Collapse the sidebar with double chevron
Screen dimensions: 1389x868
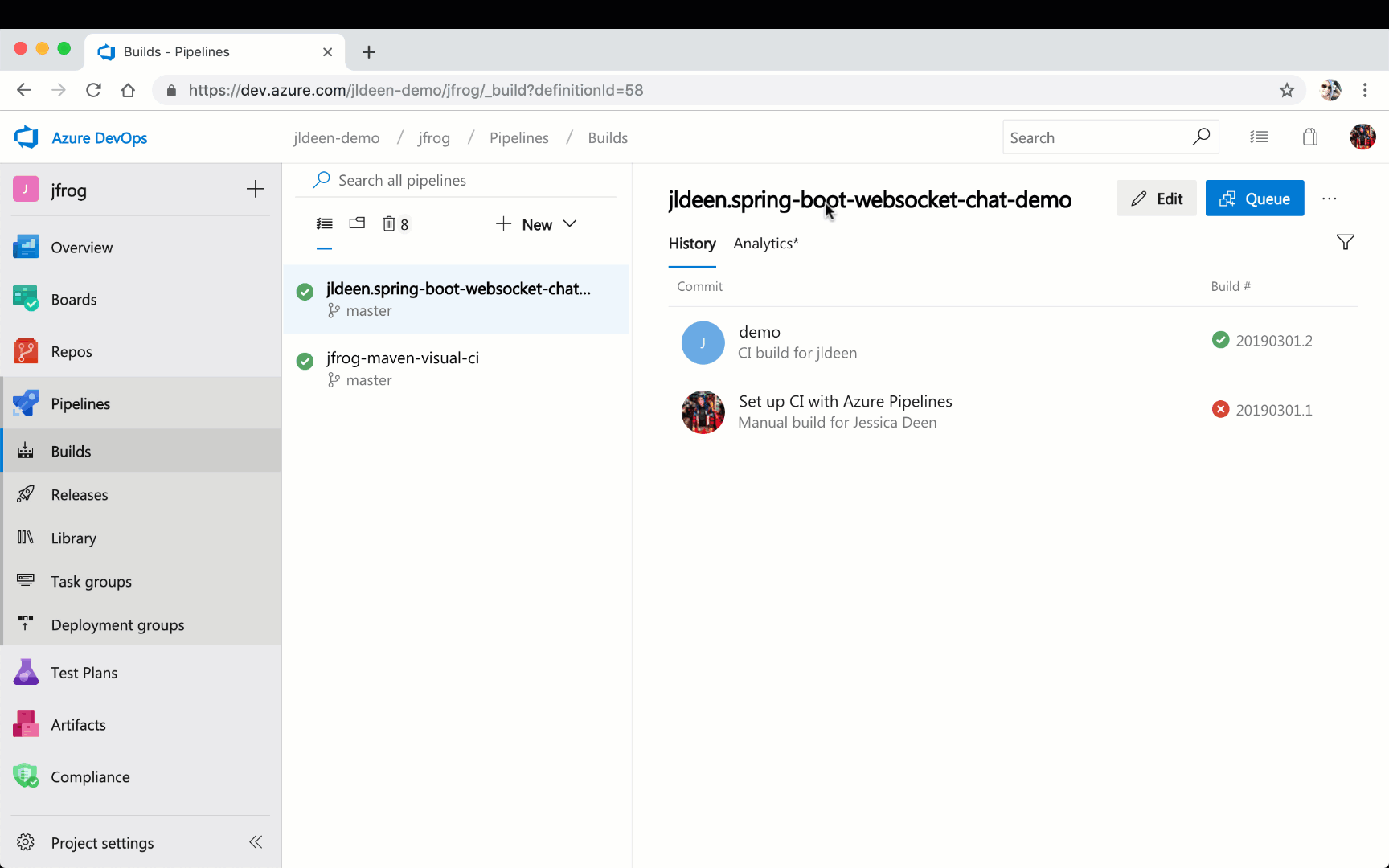pyautogui.click(x=256, y=842)
